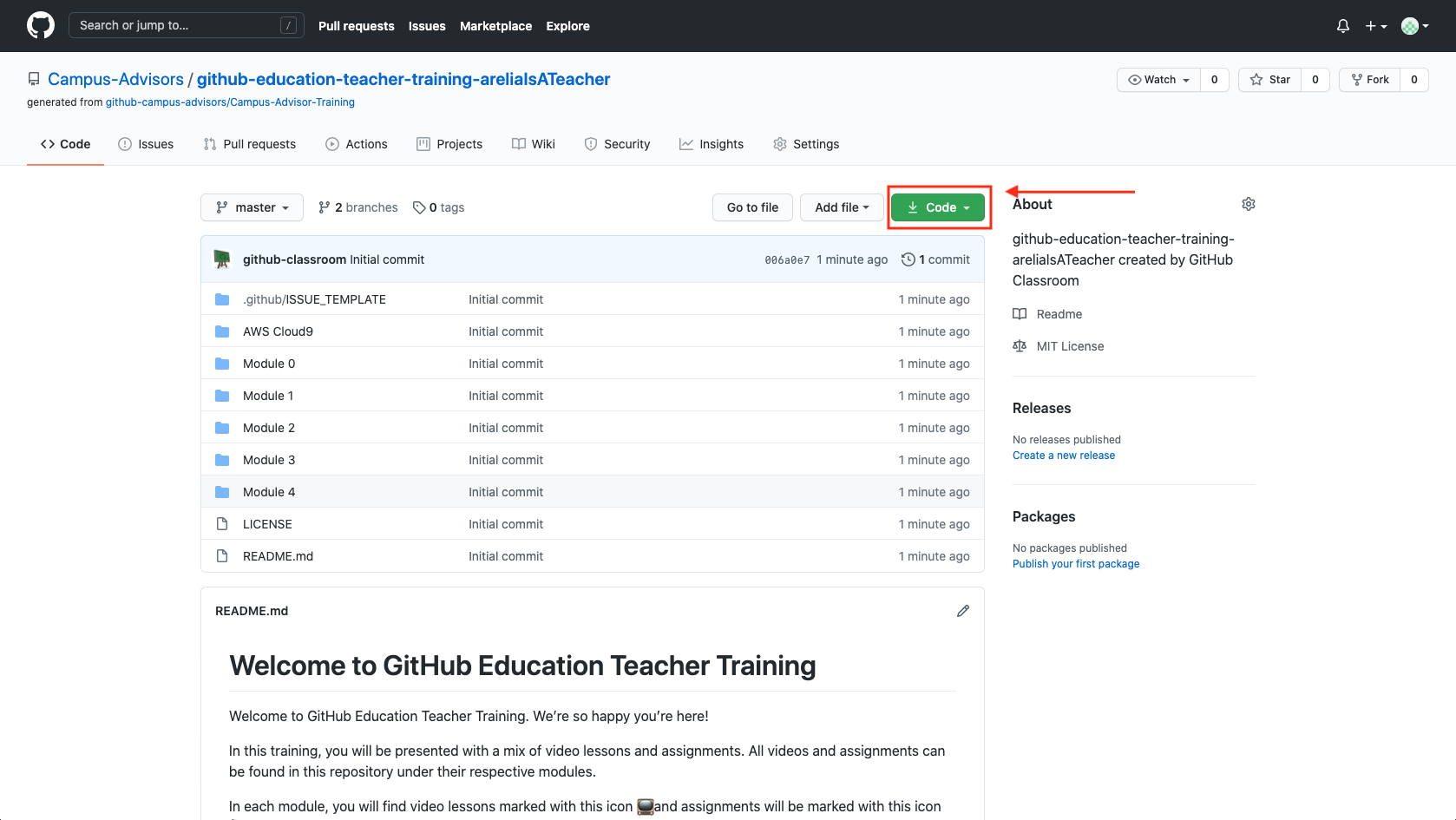Open the Packages heading link
The image size is (1456, 820).
[x=1044, y=516]
